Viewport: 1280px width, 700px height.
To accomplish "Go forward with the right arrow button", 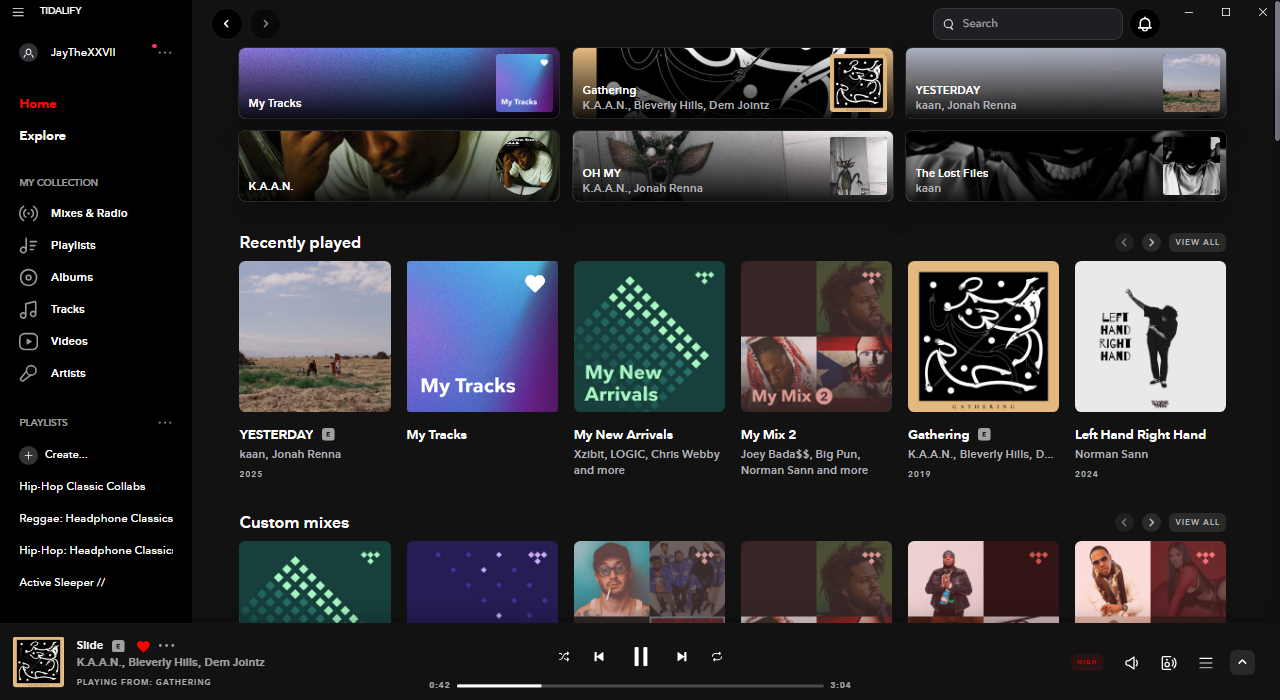I will click(265, 23).
